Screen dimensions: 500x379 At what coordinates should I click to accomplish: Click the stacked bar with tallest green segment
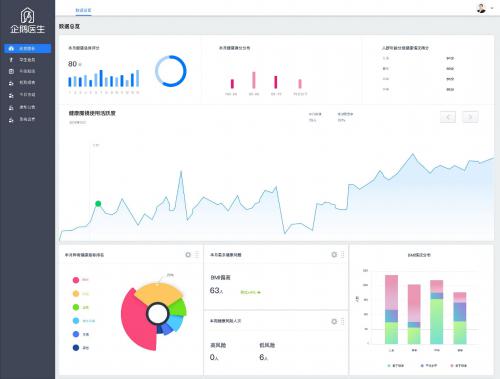coord(437,312)
